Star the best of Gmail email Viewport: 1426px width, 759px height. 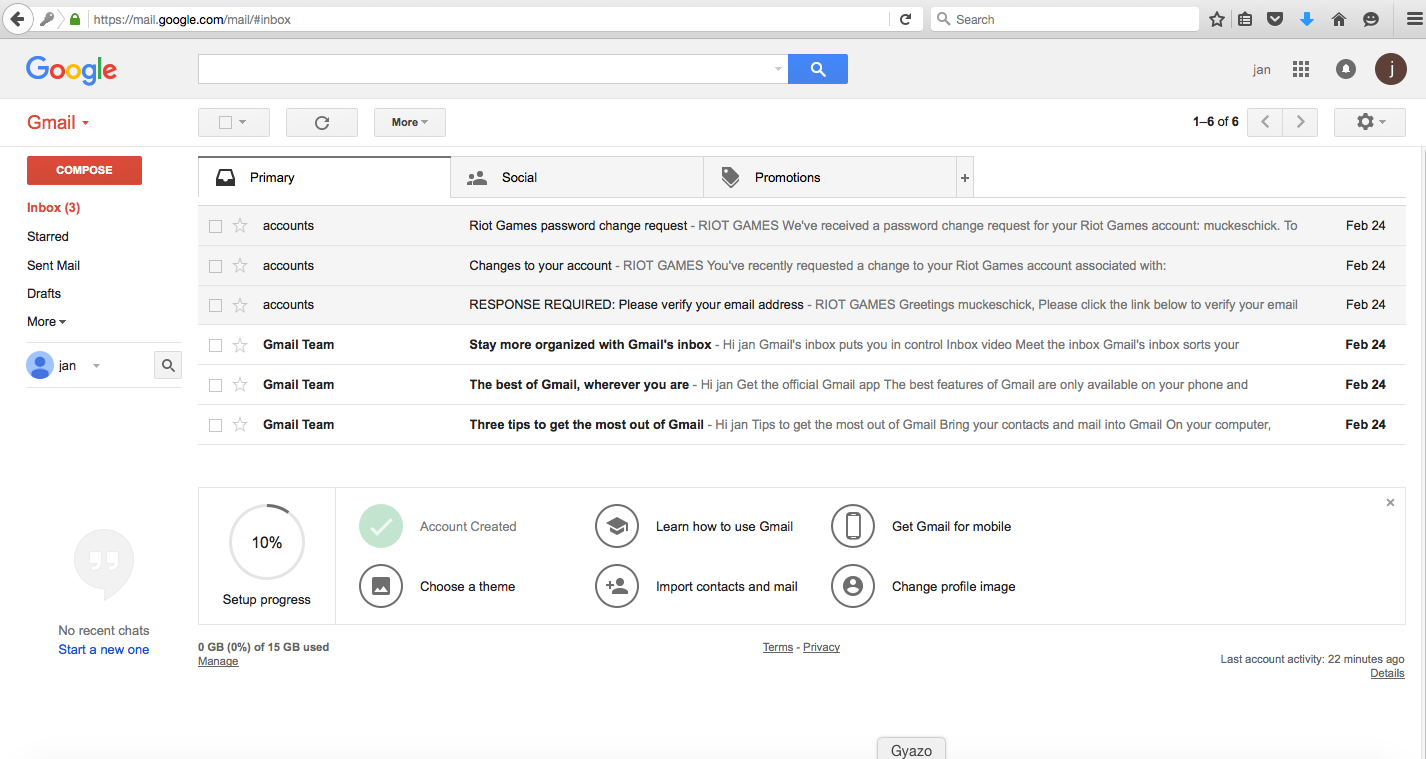240,385
